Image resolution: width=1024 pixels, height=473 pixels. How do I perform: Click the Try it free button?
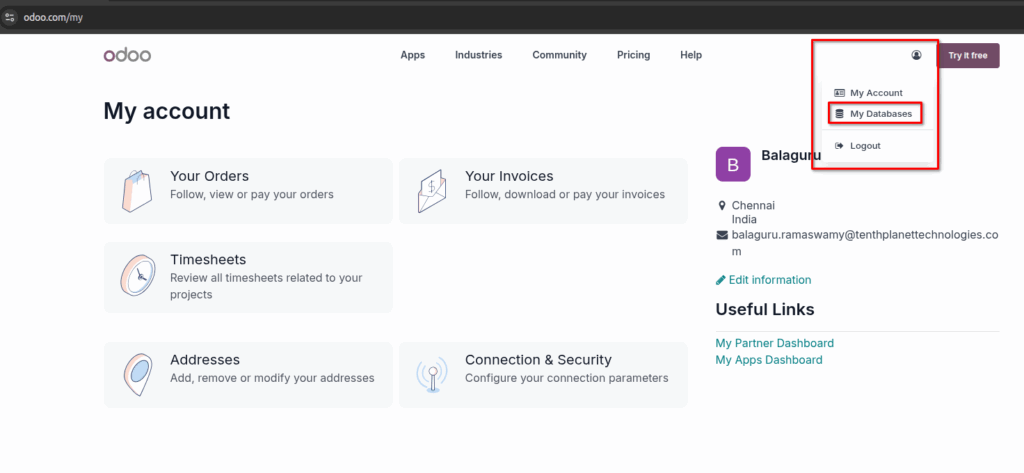pos(968,56)
